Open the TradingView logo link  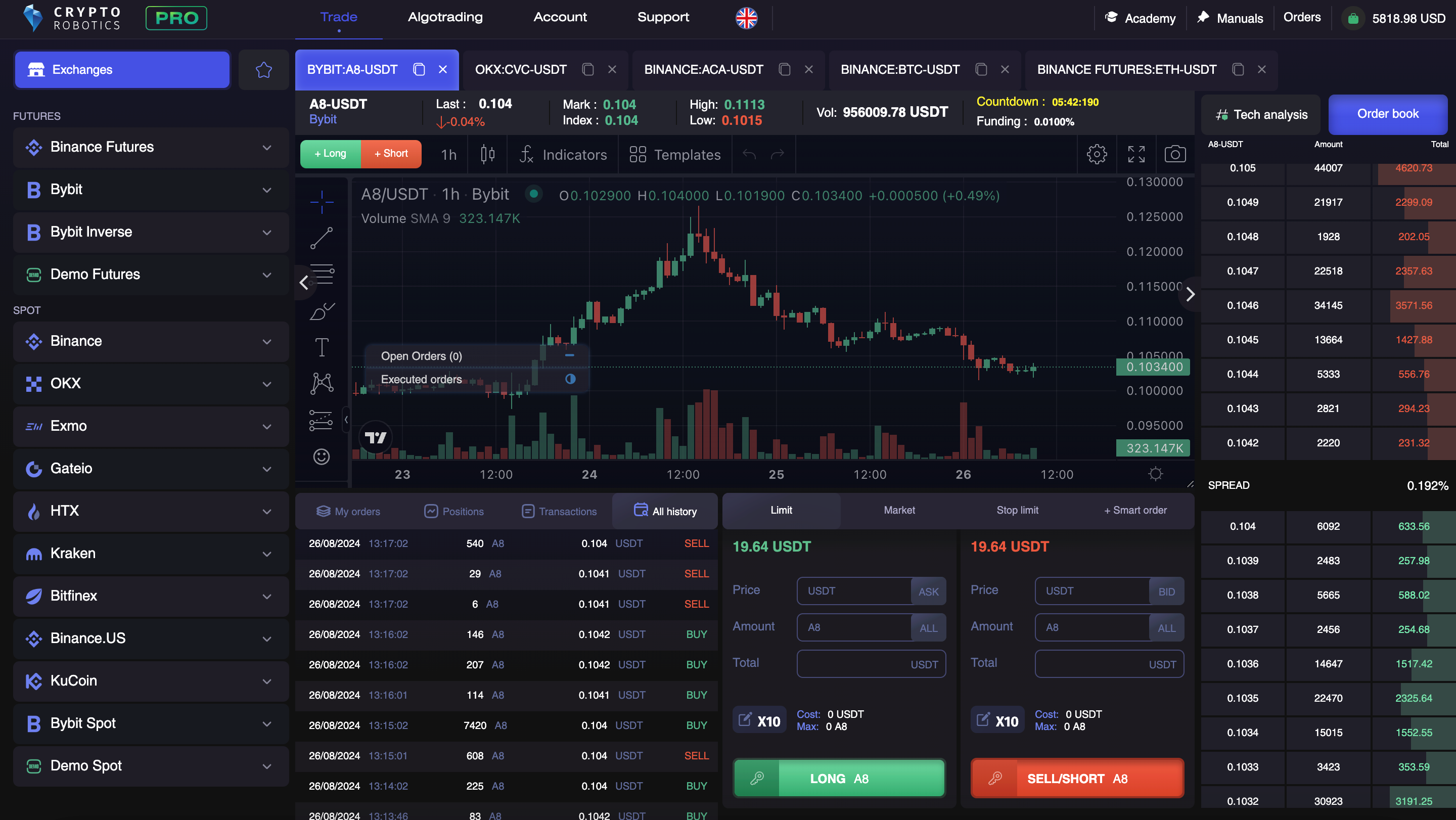click(375, 437)
